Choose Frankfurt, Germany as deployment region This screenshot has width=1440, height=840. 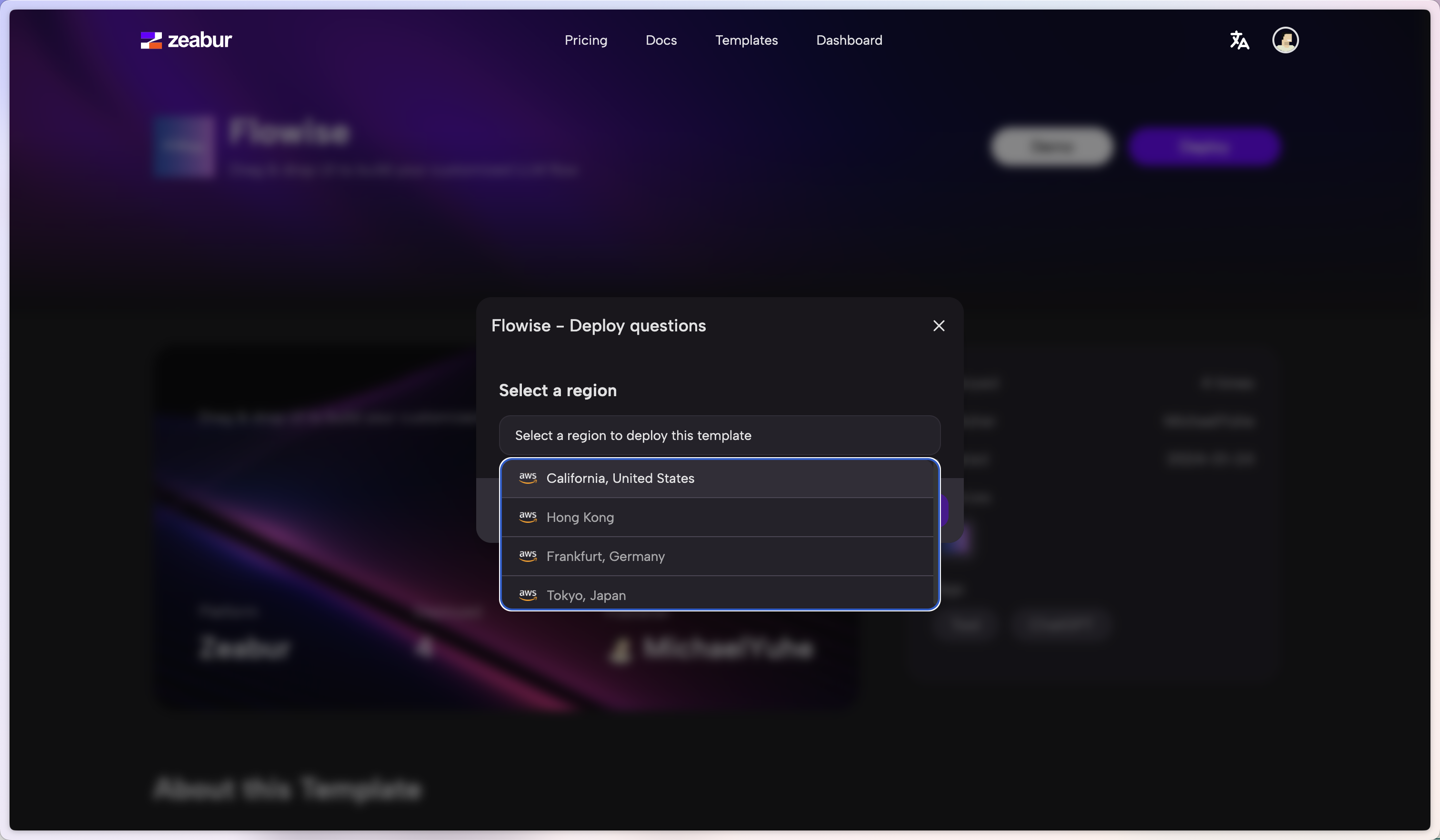point(605,556)
